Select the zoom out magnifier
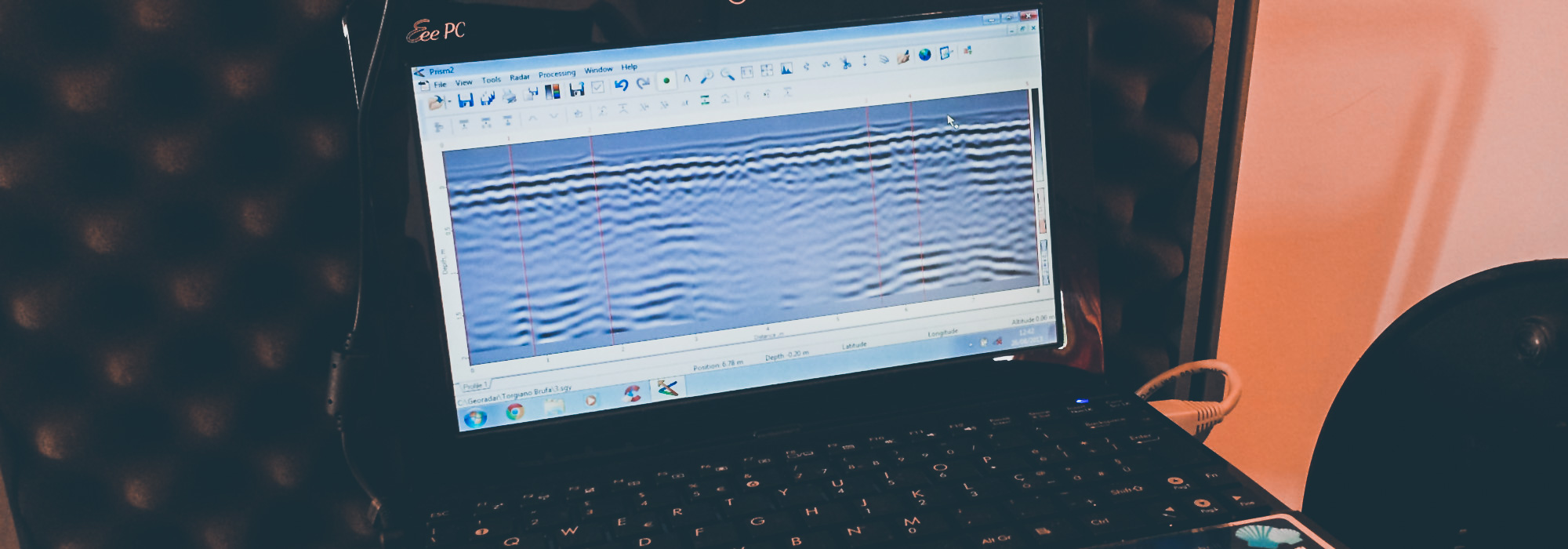Screen dimensions: 1568x549 pyautogui.click(x=727, y=75)
